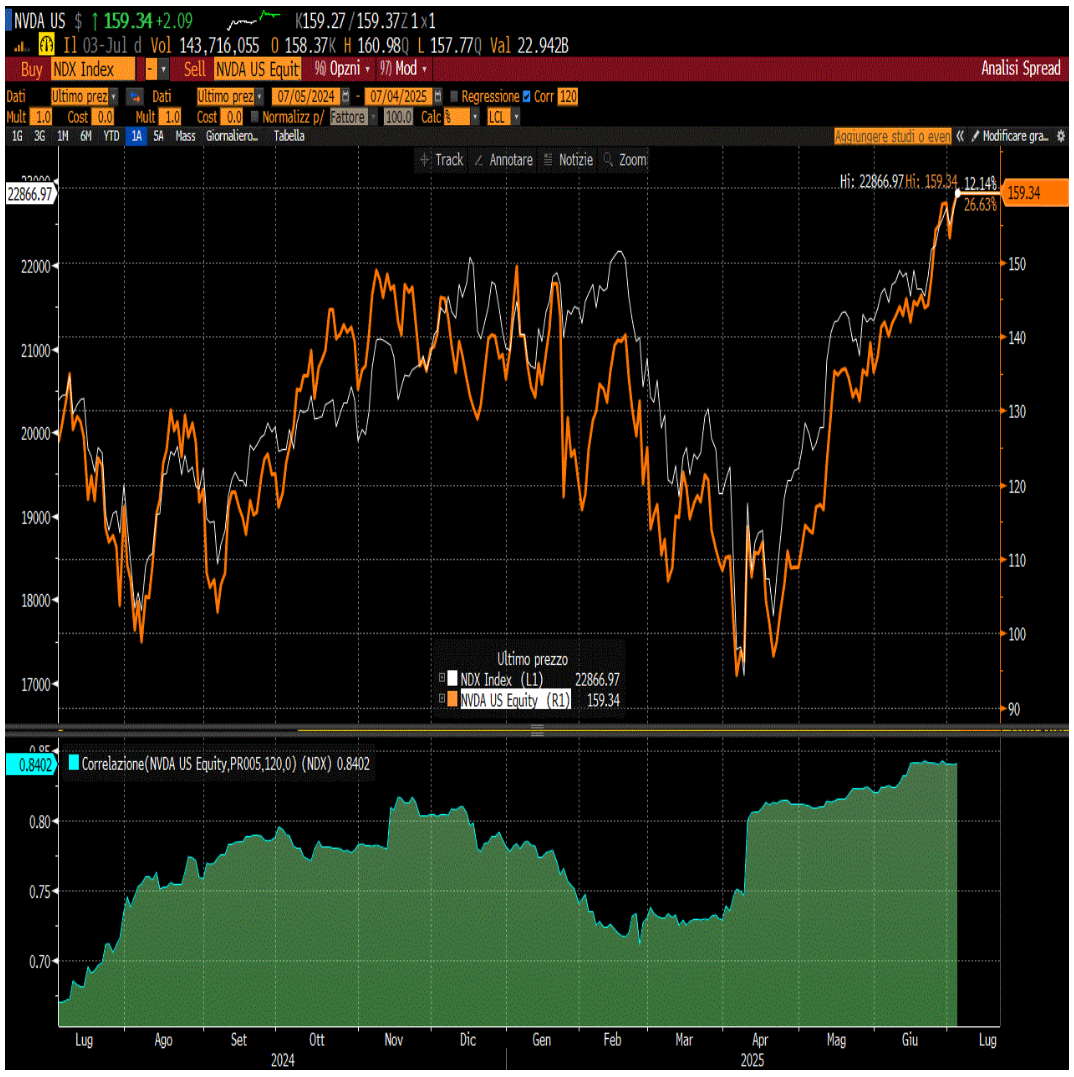Click the Sell side Mult 1.0 field
Viewport: 1074px width, 1077px height.
171,117
